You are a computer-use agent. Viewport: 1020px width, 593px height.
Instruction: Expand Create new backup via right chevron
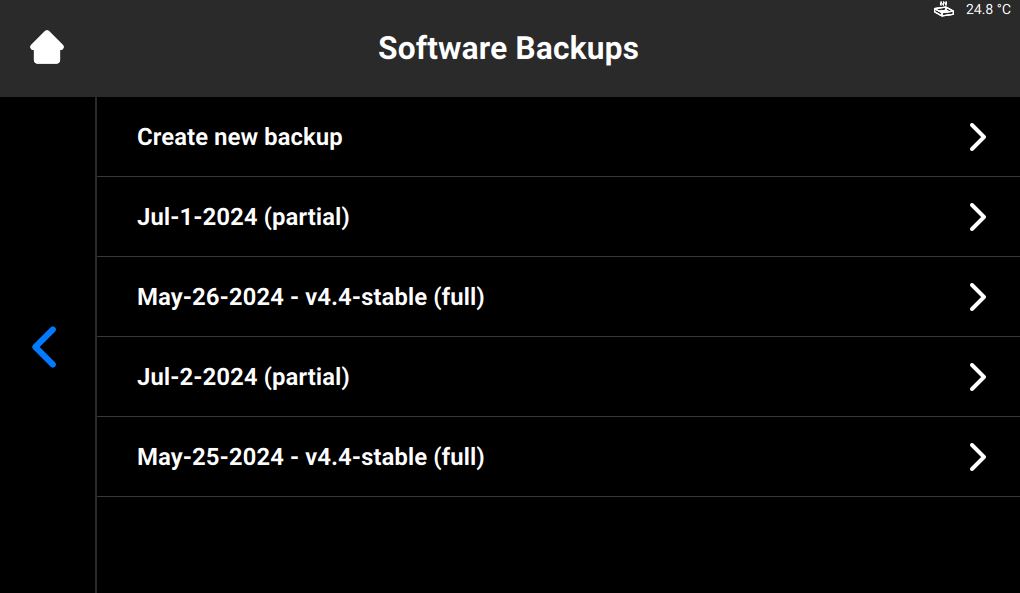978,137
